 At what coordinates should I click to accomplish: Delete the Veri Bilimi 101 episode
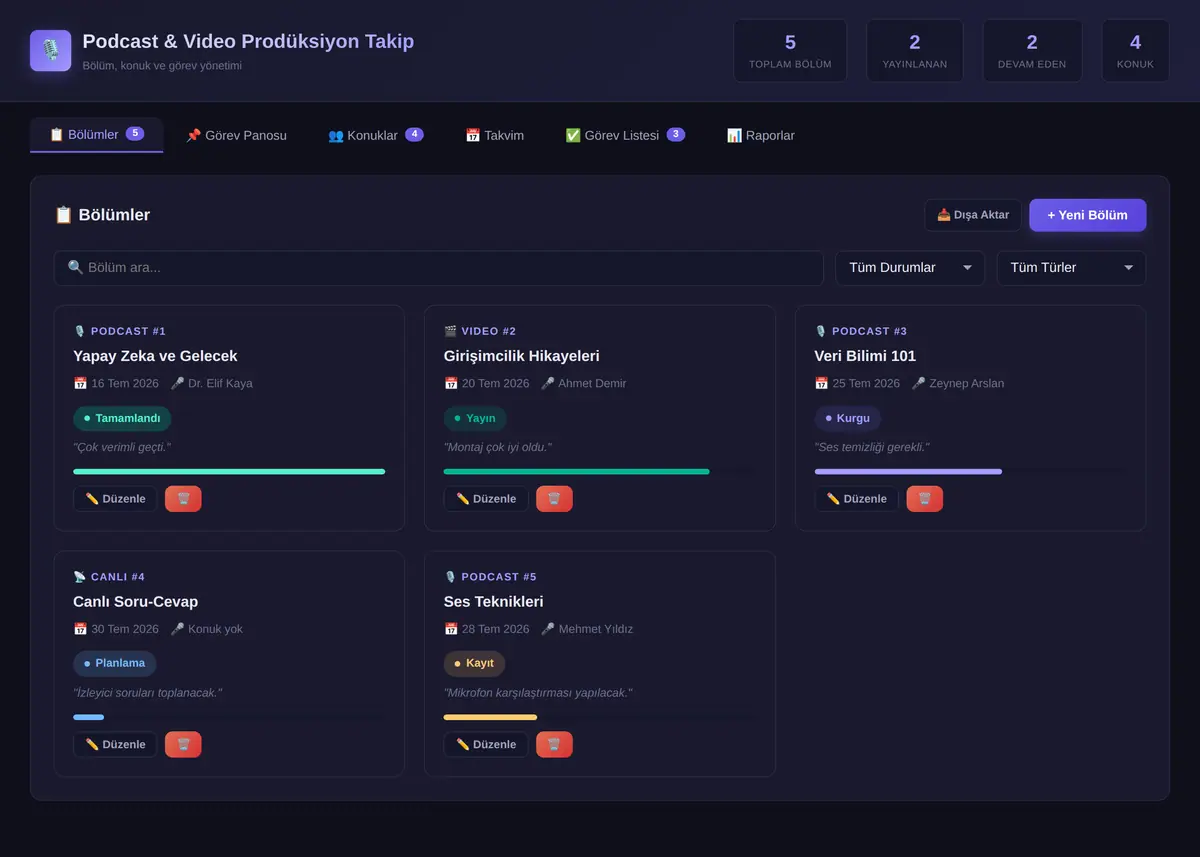click(925, 499)
